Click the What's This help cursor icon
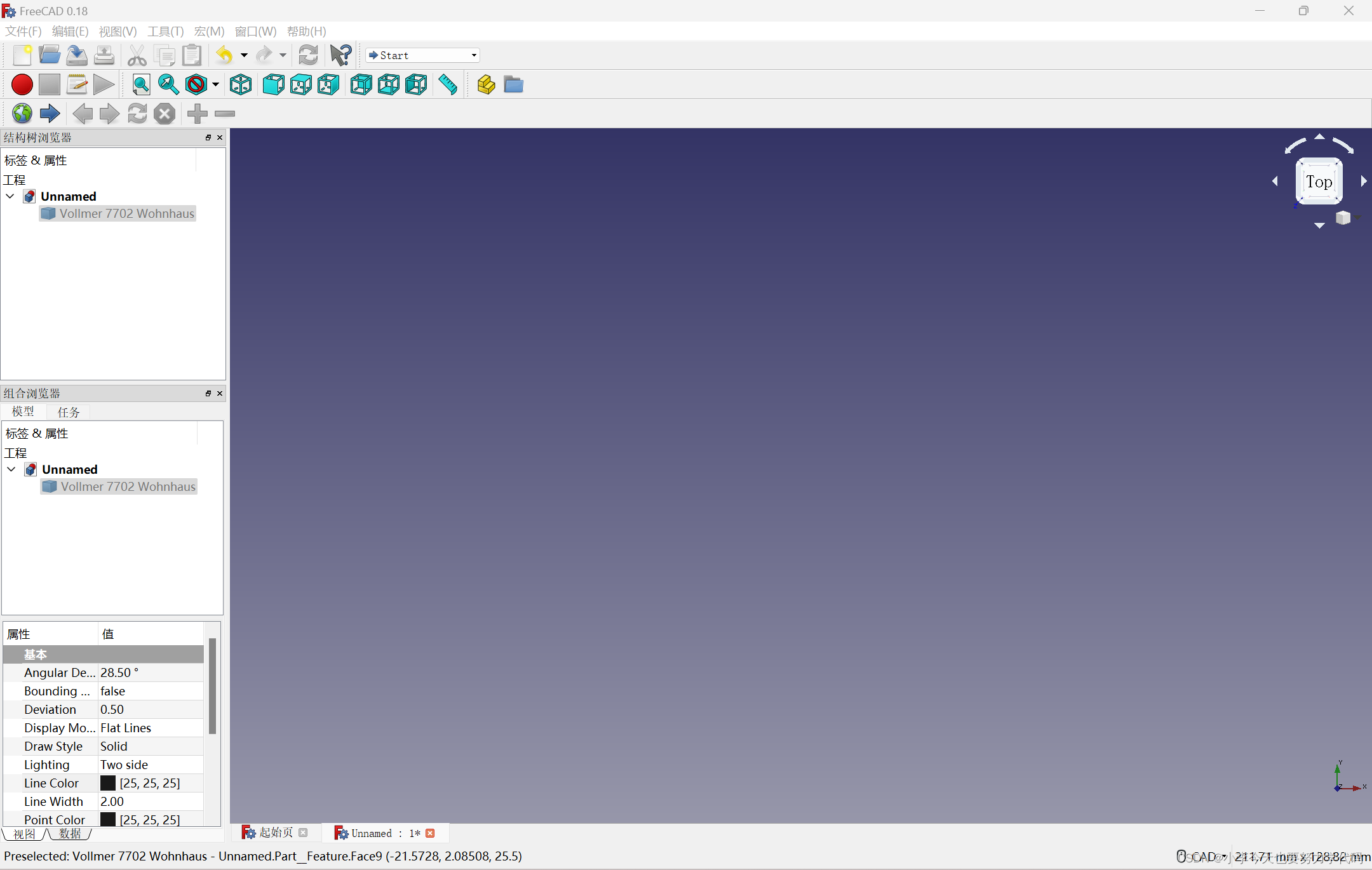The width and height of the screenshot is (1372, 870). (341, 55)
